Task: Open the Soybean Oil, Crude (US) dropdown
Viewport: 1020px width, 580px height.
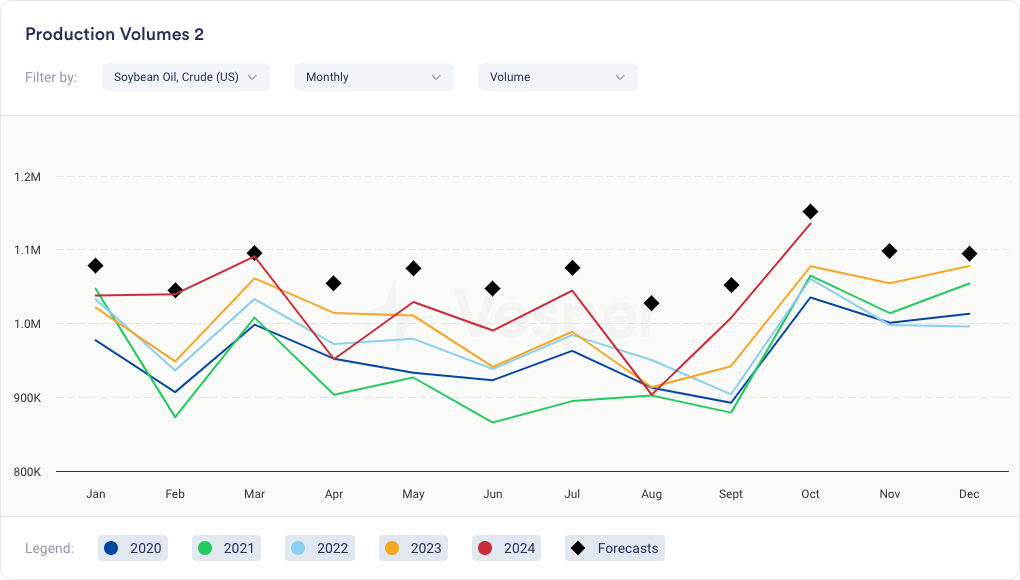Action: tap(186, 77)
